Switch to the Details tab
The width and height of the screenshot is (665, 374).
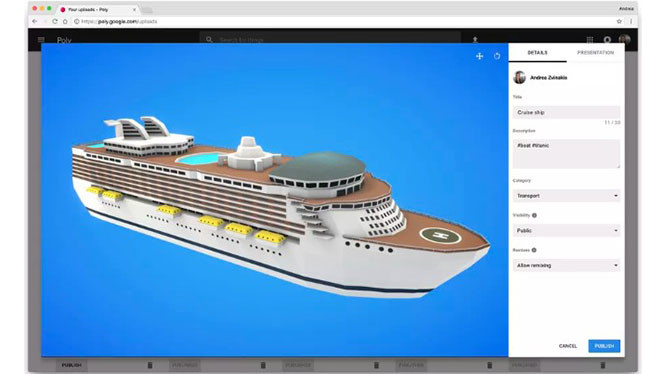coord(537,53)
